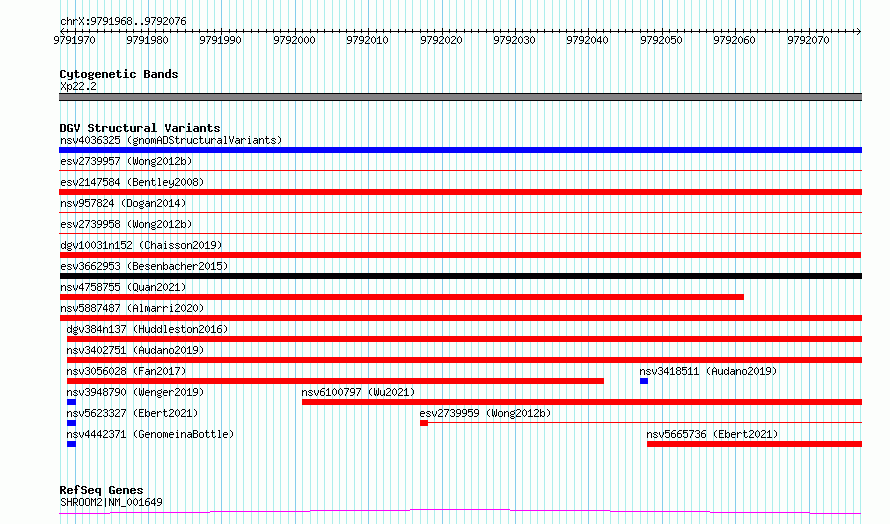Open nsv5665736 (Ebert2021) label
The image size is (890, 524).
pyautogui.click(x=712, y=434)
